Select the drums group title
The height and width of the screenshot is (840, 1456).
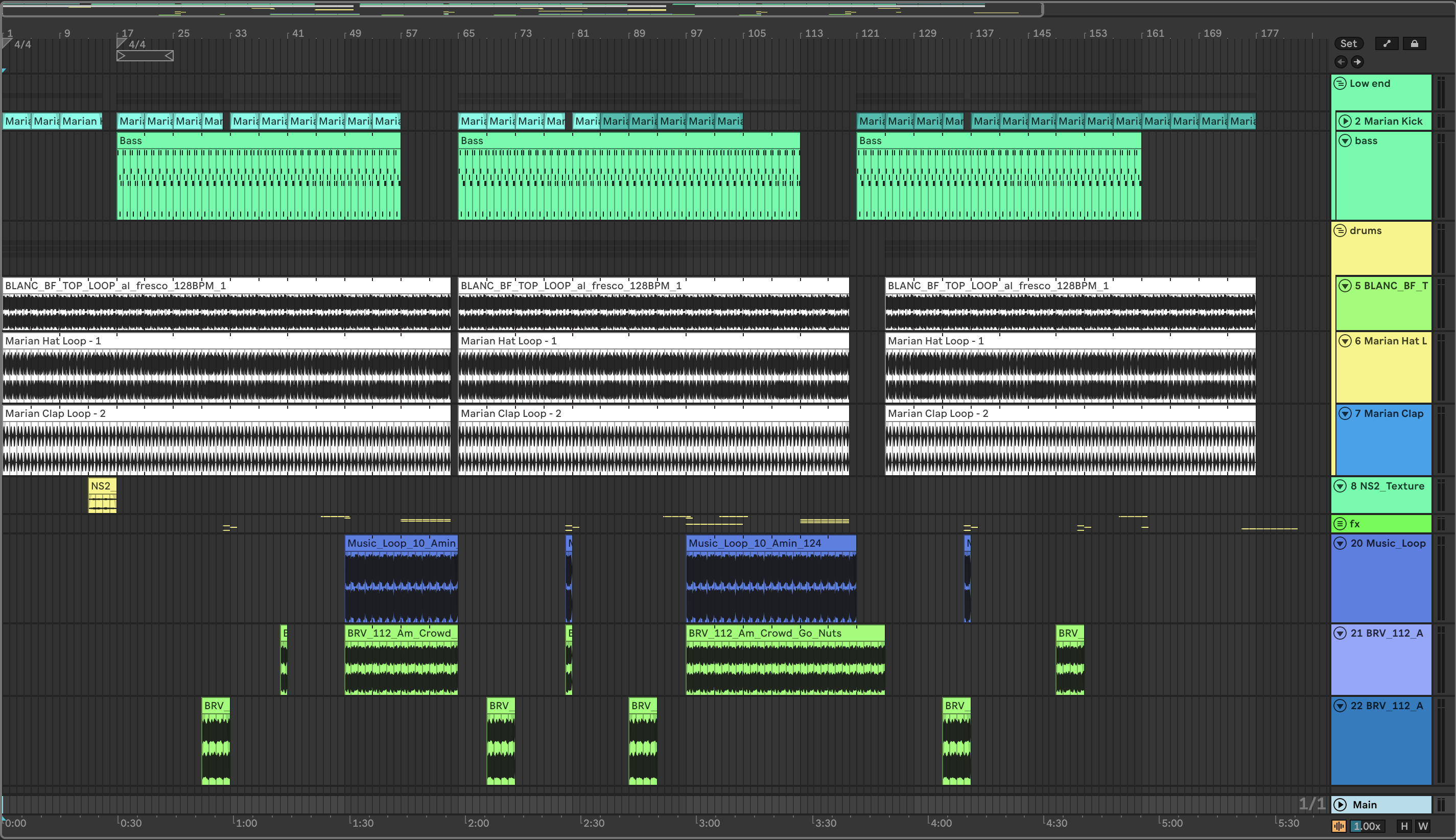(x=1366, y=231)
